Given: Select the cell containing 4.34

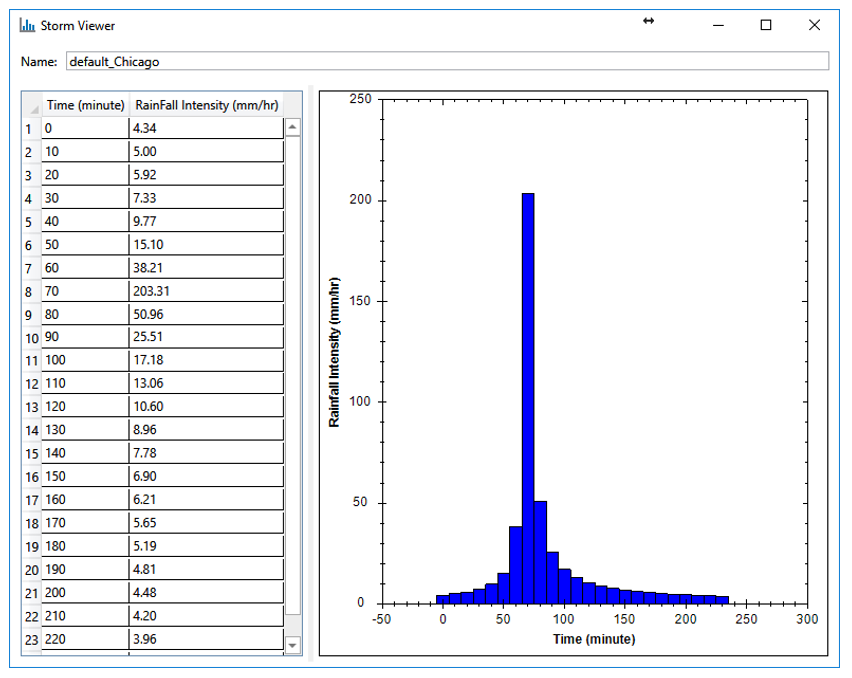Looking at the screenshot, I should (205, 128).
